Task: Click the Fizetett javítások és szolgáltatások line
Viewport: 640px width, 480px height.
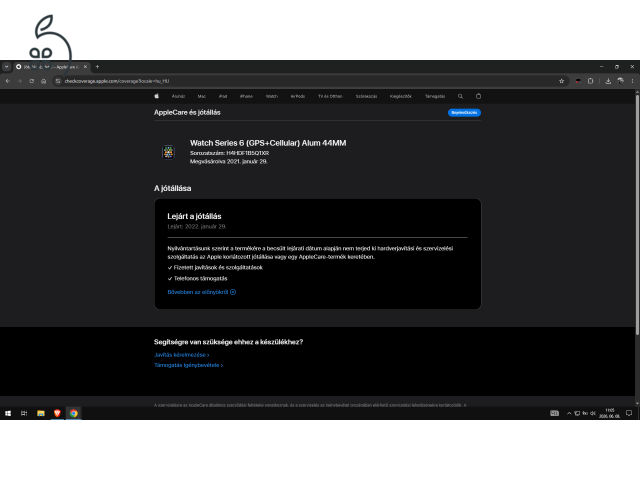Action: click(x=215, y=268)
